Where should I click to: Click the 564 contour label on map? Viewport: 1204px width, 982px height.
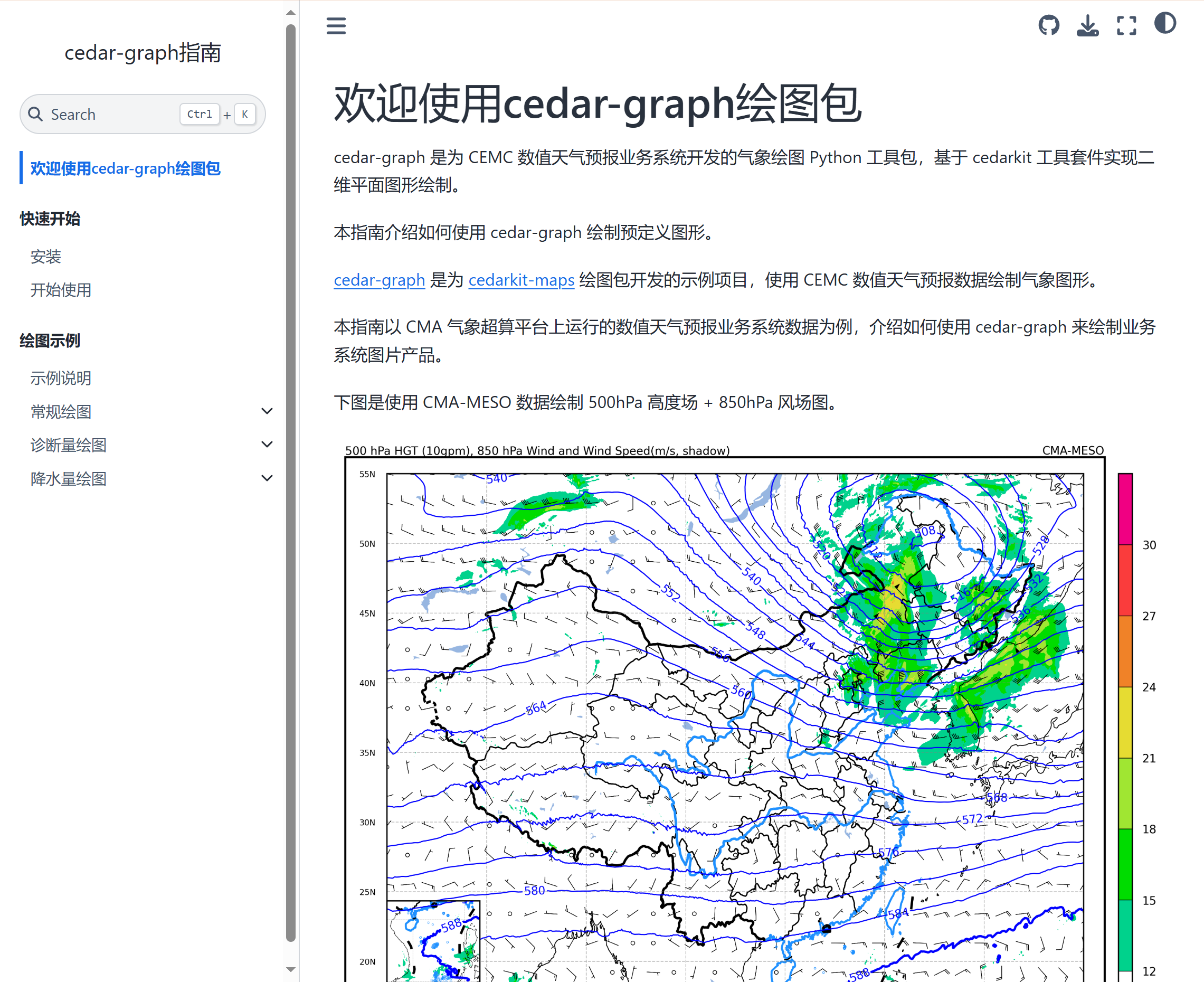pyautogui.click(x=536, y=707)
